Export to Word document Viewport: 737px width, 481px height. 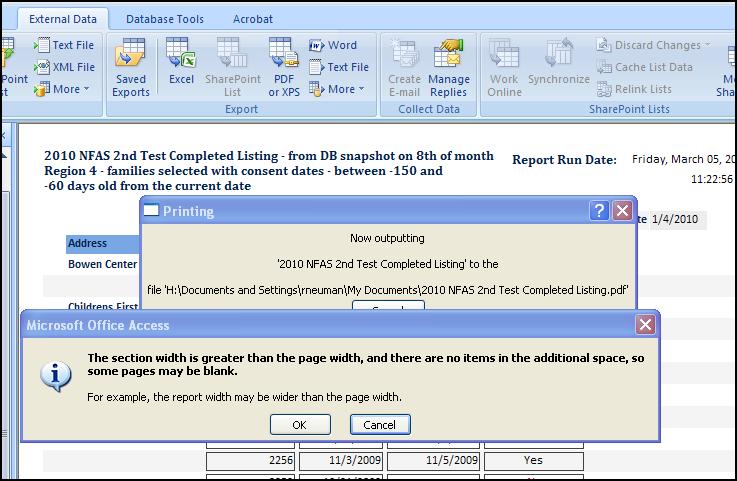pyautogui.click(x=333, y=45)
